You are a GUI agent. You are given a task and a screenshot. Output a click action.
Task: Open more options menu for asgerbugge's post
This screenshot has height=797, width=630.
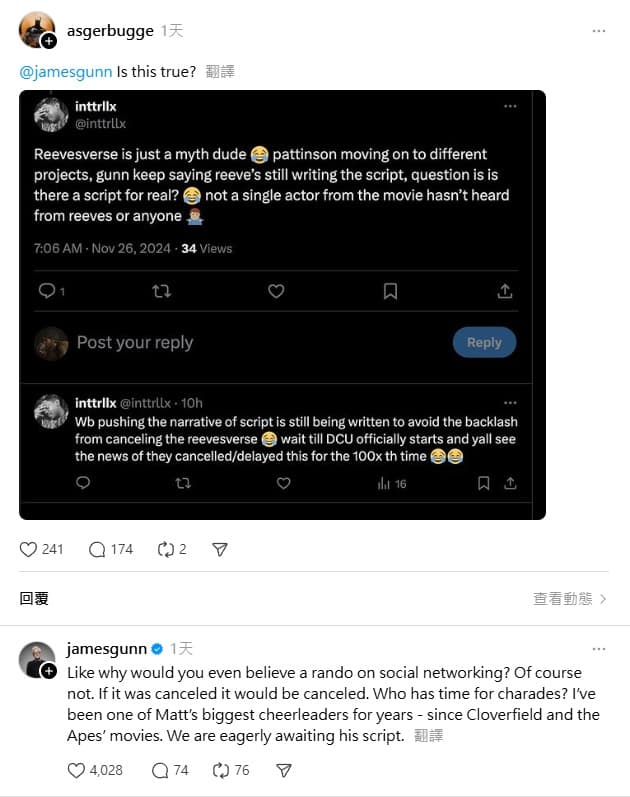[599, 31]
